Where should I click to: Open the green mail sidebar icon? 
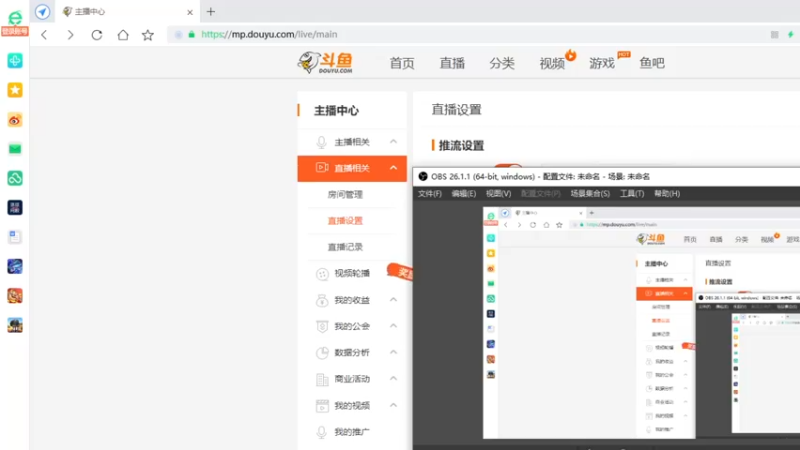pyautogui.click(x=15, y=149)
